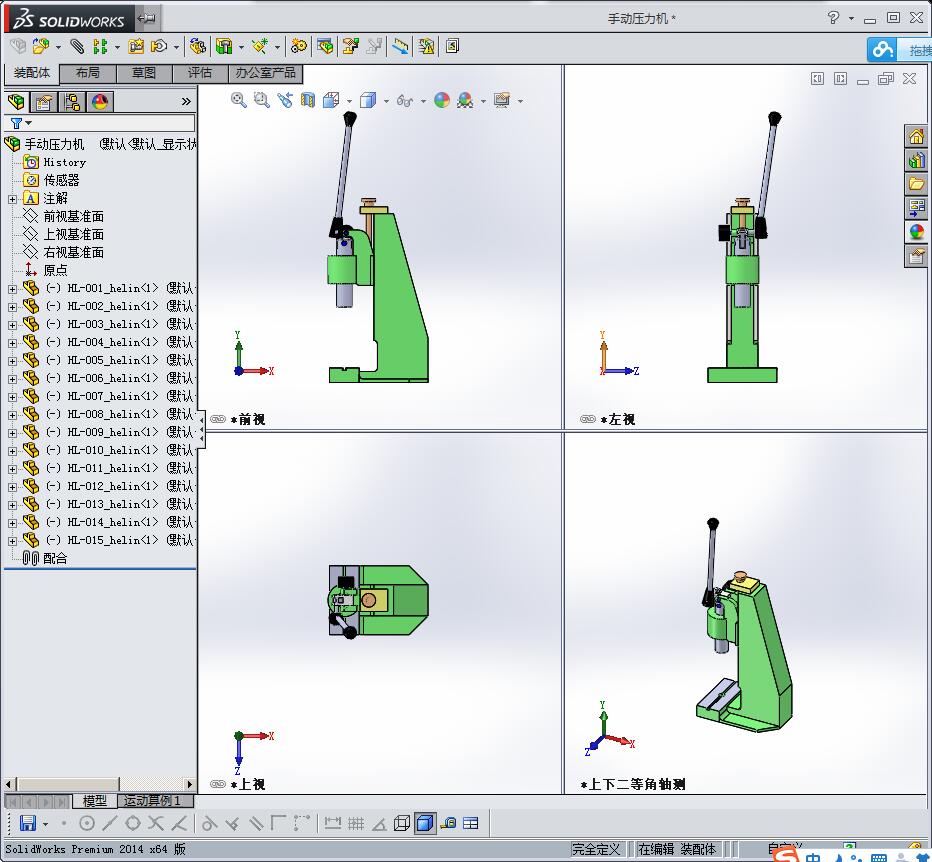This screenshot has height=862, width=932.
Task: Expand the manager panel tabs chevron
Action: tap(186, 102)
